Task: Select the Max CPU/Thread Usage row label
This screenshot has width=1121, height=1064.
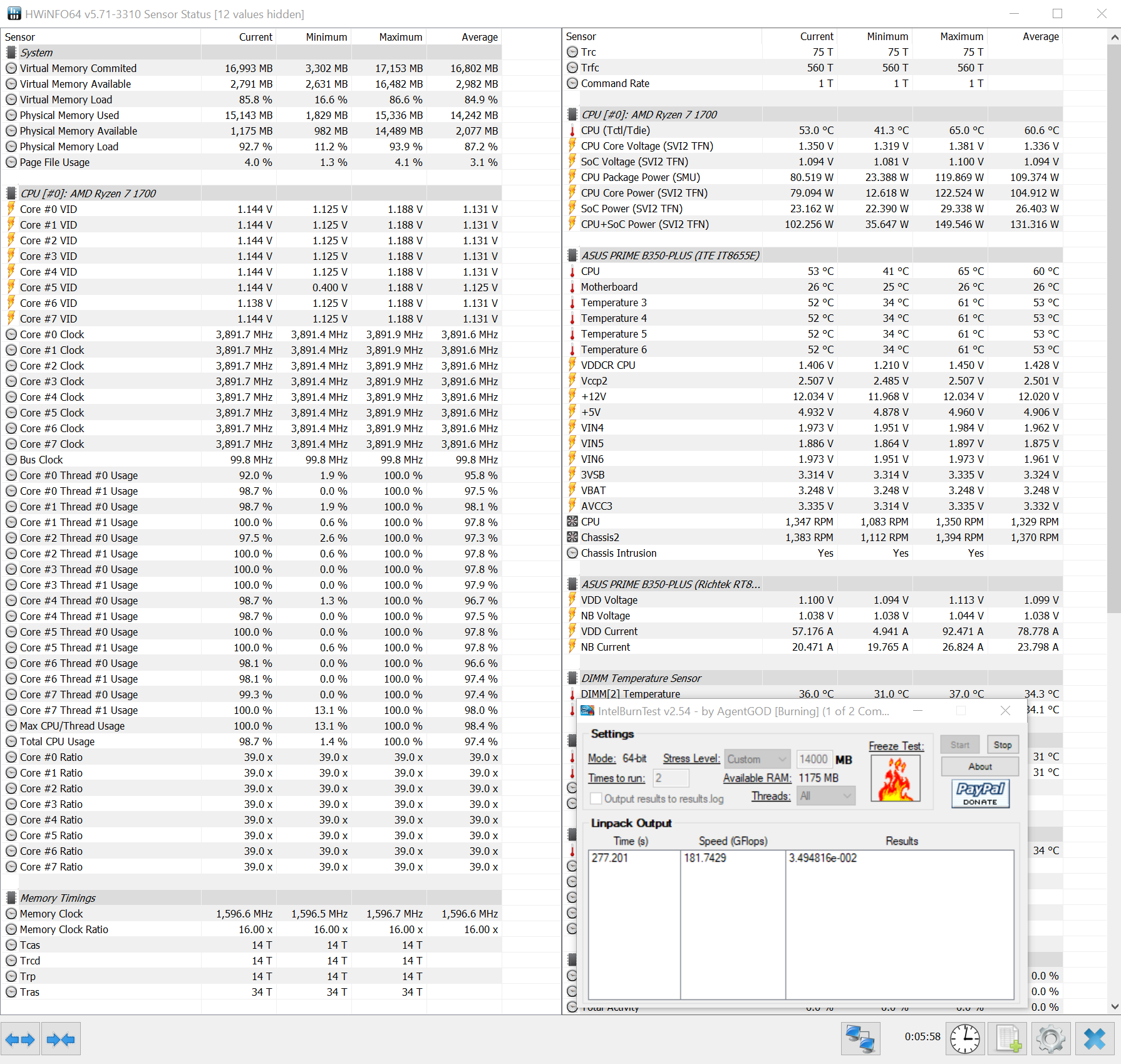Action: click(72, 726)
